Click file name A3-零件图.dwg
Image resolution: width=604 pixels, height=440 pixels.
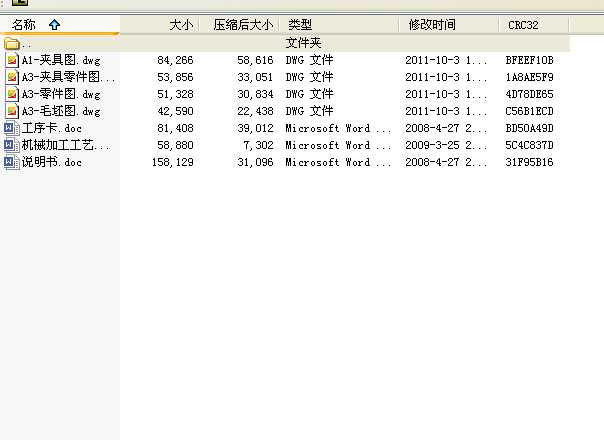tap(61, 94)
